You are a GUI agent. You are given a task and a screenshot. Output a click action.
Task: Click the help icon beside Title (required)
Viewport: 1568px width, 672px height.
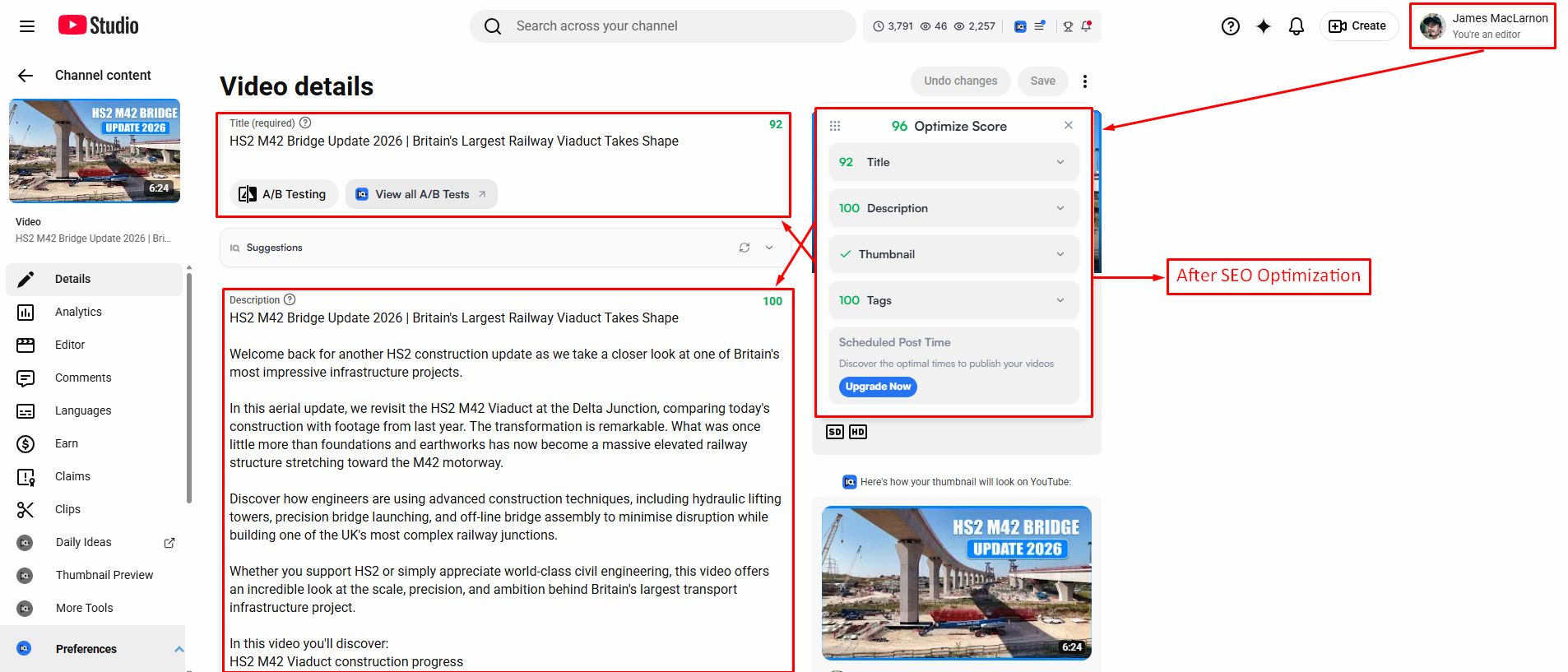[305, 123]
